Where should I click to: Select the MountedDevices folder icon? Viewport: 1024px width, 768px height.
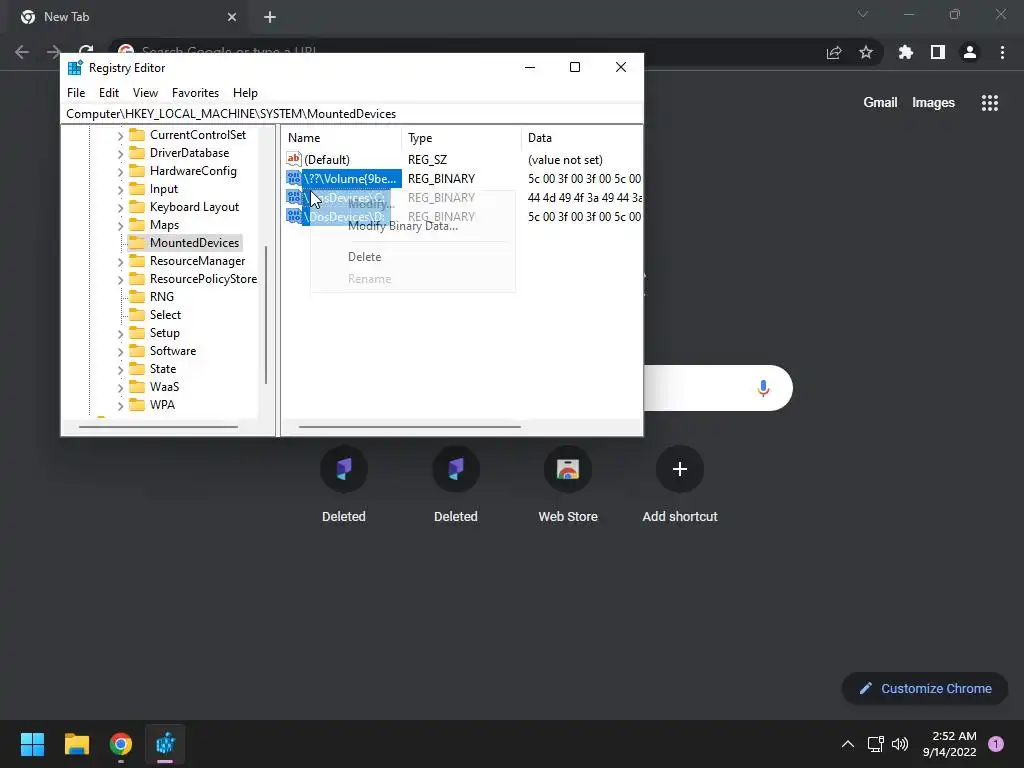137,242
